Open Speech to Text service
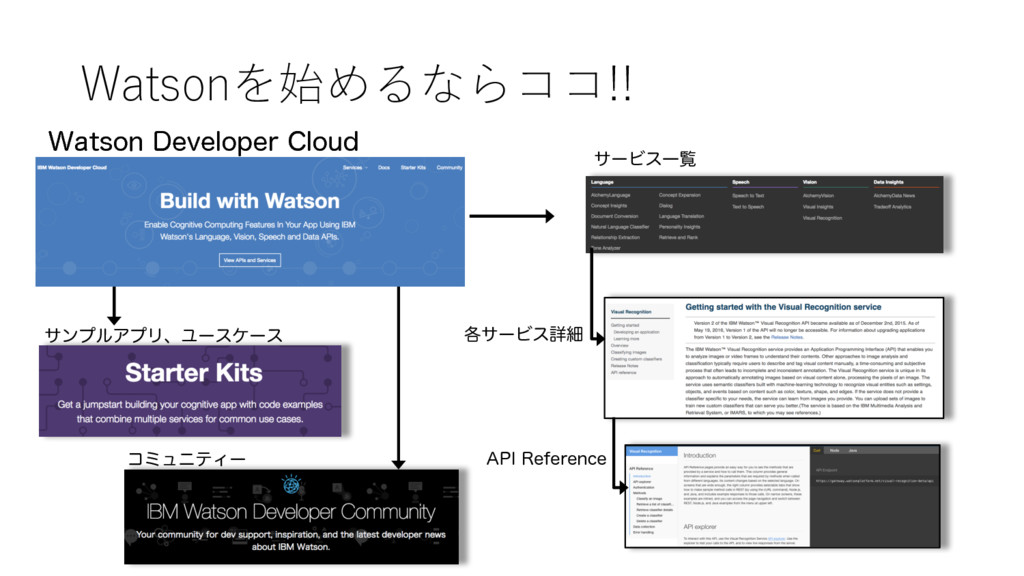Viewport: 1024px width, 576px height. [748, 195]
